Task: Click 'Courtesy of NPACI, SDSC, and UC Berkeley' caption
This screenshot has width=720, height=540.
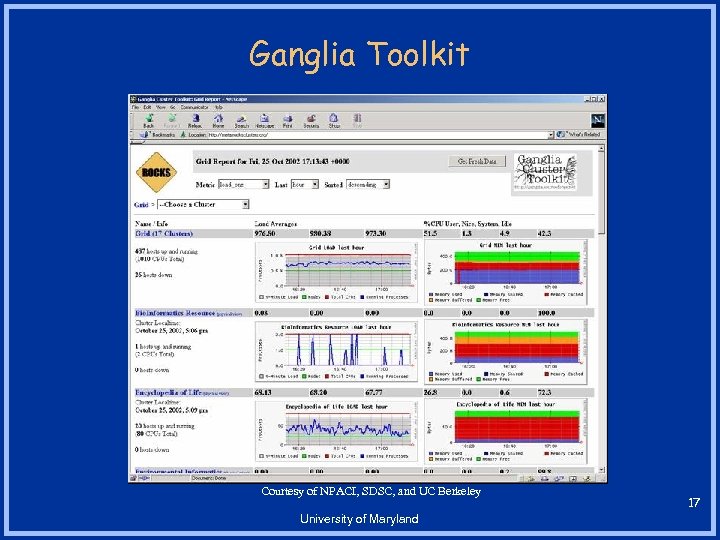Action: (371, 491)
